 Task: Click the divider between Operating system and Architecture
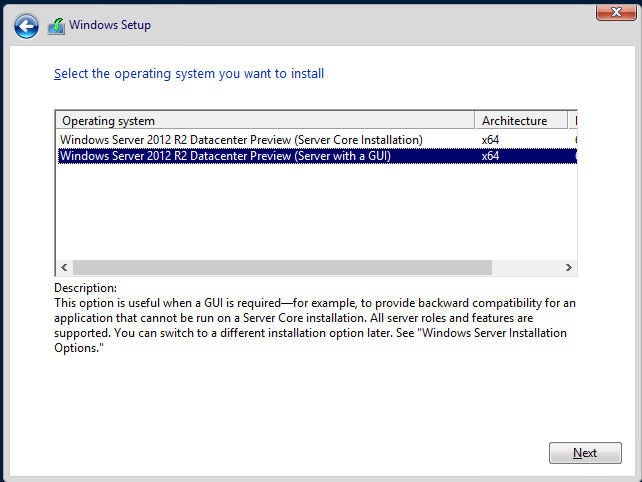point(475,121)
